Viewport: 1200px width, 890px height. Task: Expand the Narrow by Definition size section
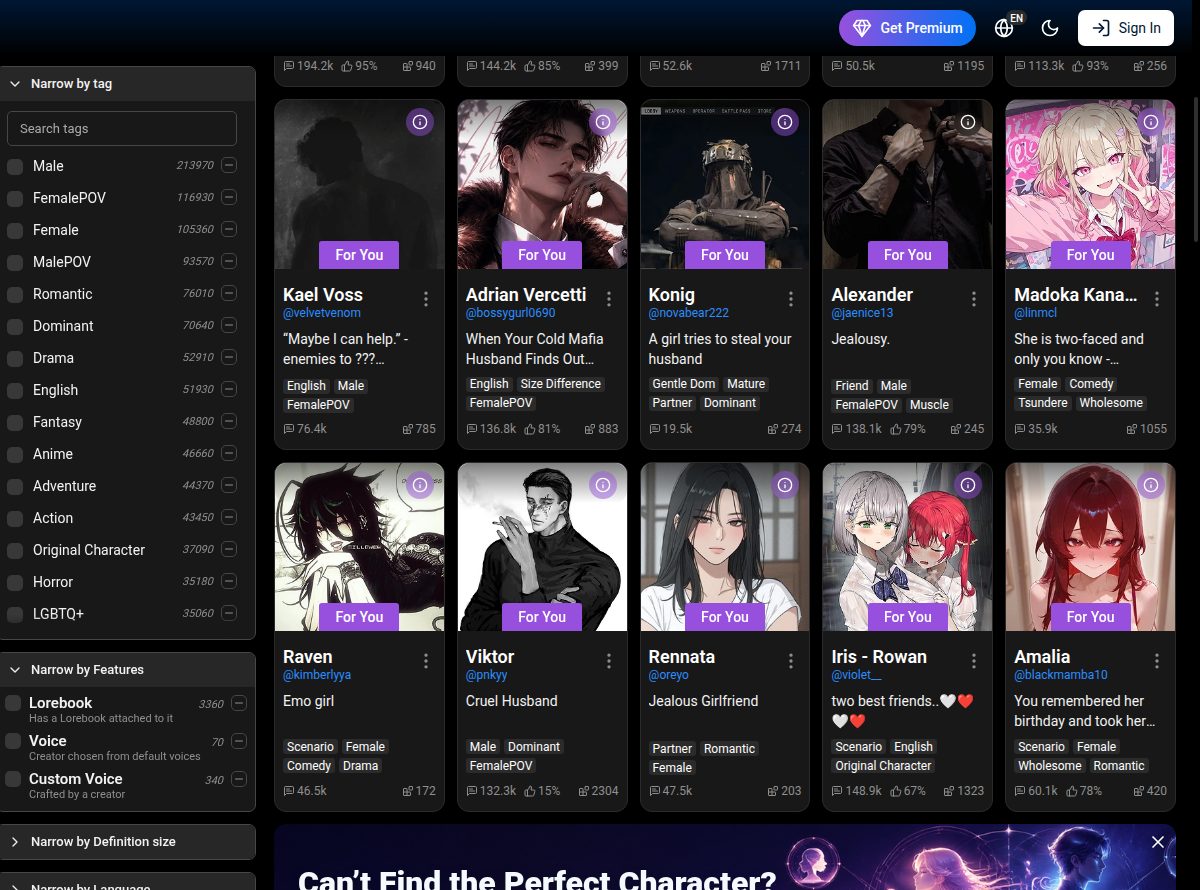click(x=128, y=842)
